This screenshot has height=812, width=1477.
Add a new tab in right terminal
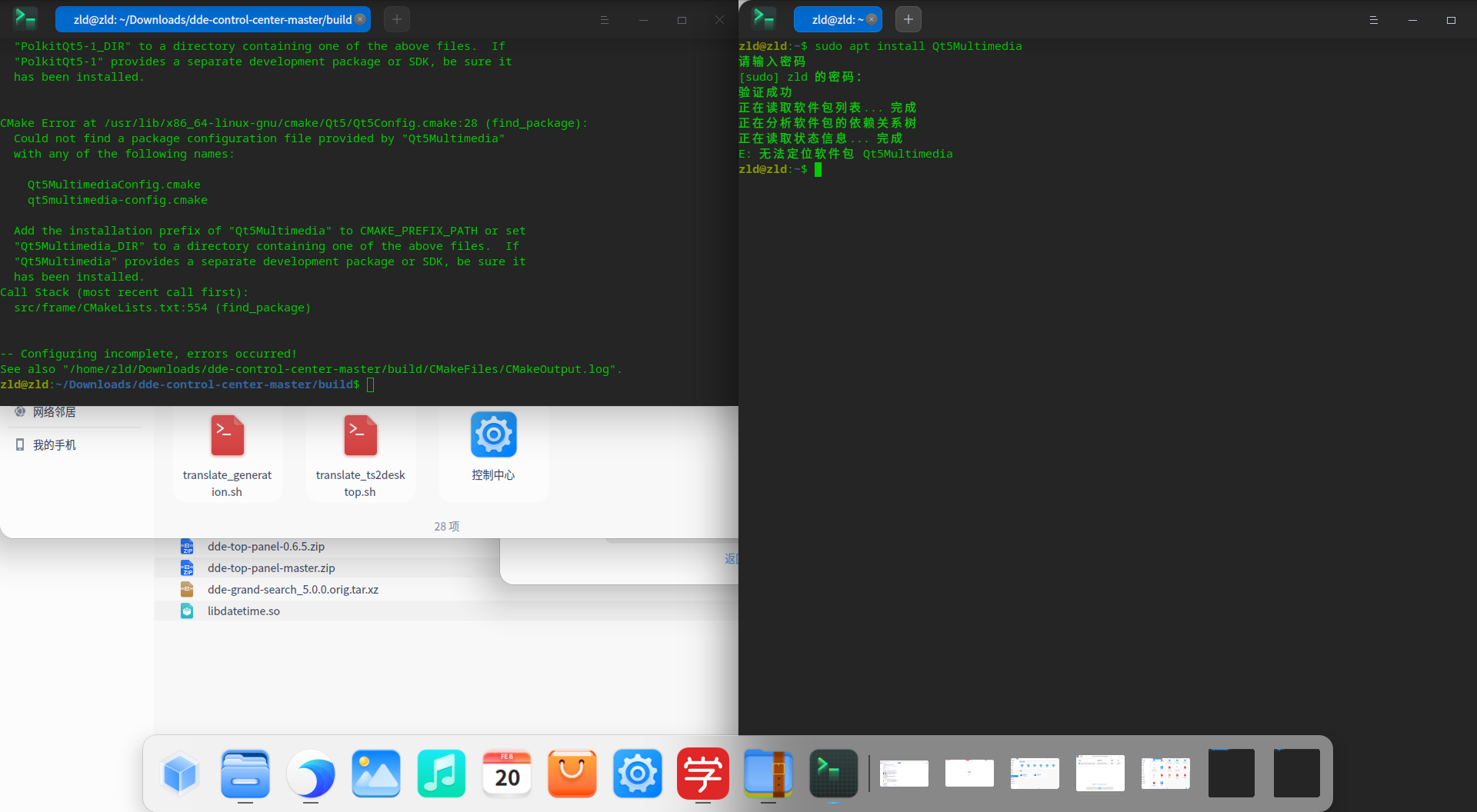coord(909,19)
